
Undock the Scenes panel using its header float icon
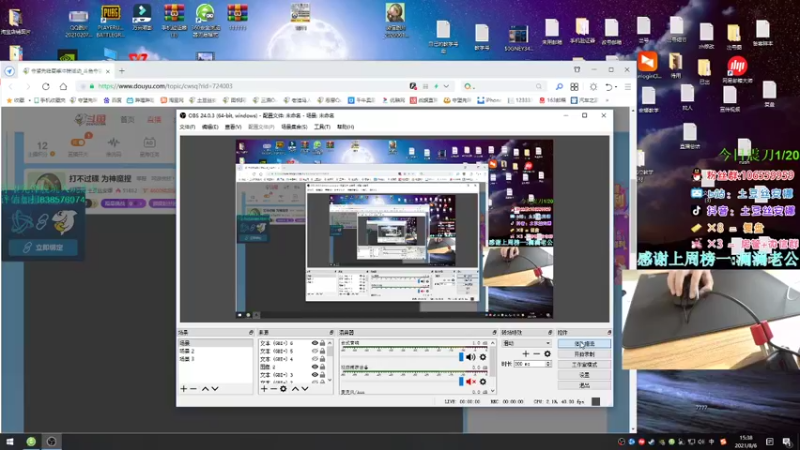[251, 332]
